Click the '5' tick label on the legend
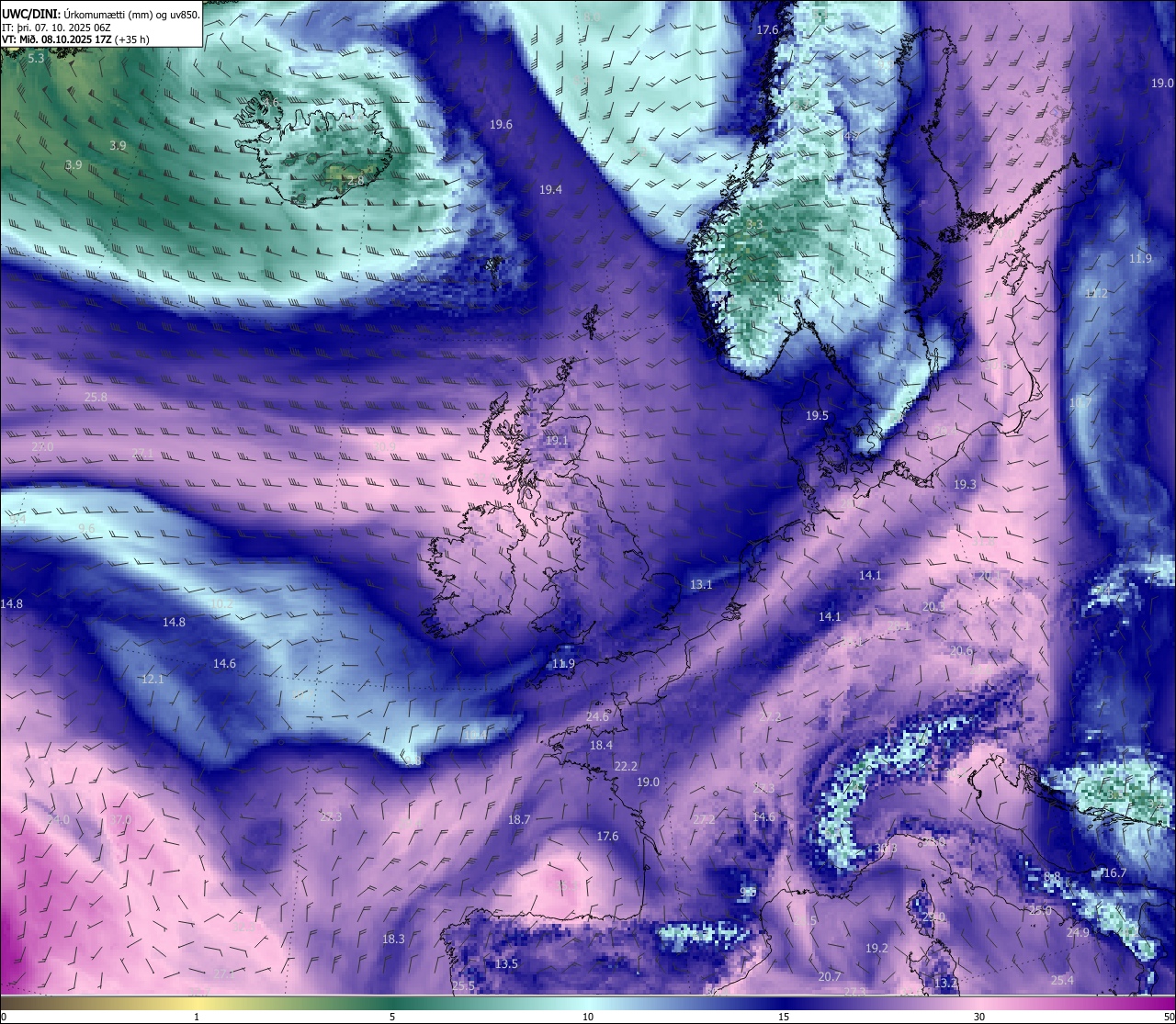The height and width of the screenshot is (1024, 1176). coord(392,1017)
